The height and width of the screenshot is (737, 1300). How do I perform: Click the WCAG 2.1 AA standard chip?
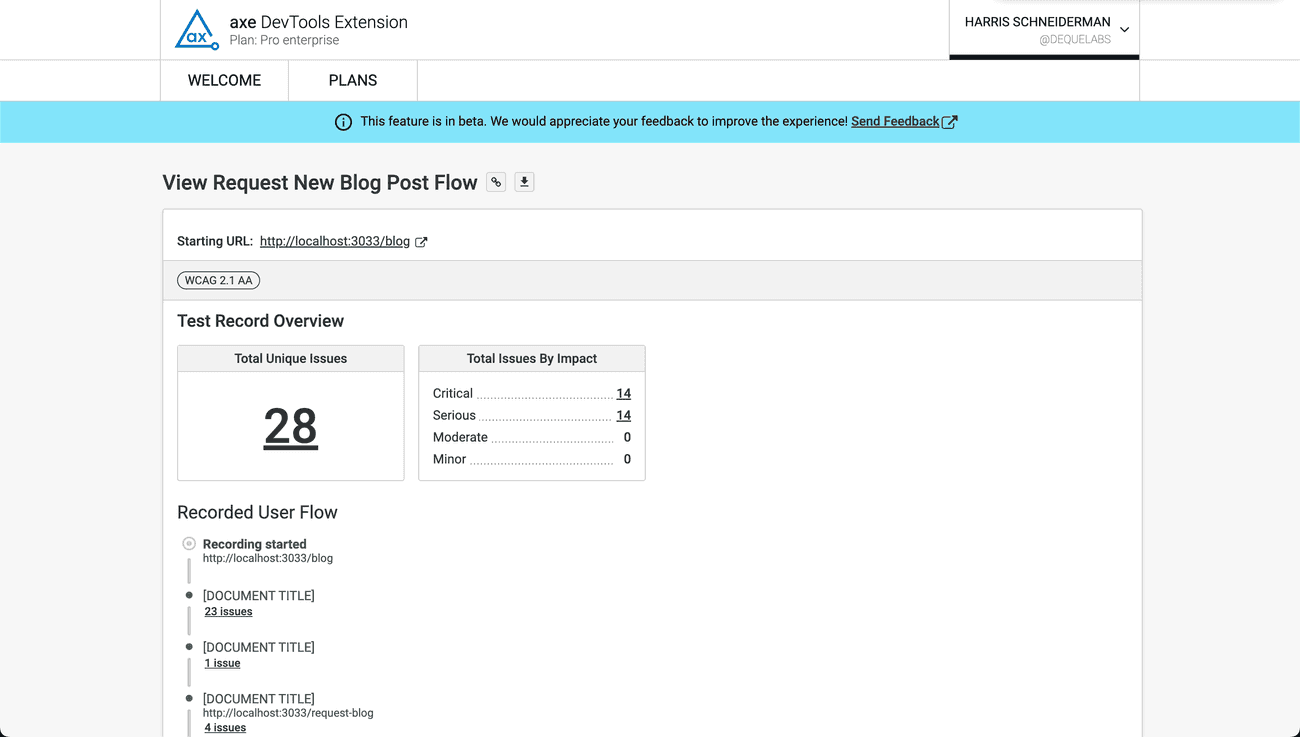[218, 280]
